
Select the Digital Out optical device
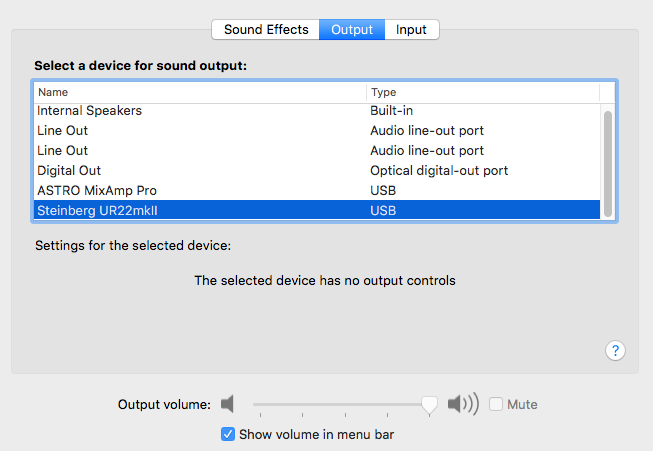click(69, 170)
